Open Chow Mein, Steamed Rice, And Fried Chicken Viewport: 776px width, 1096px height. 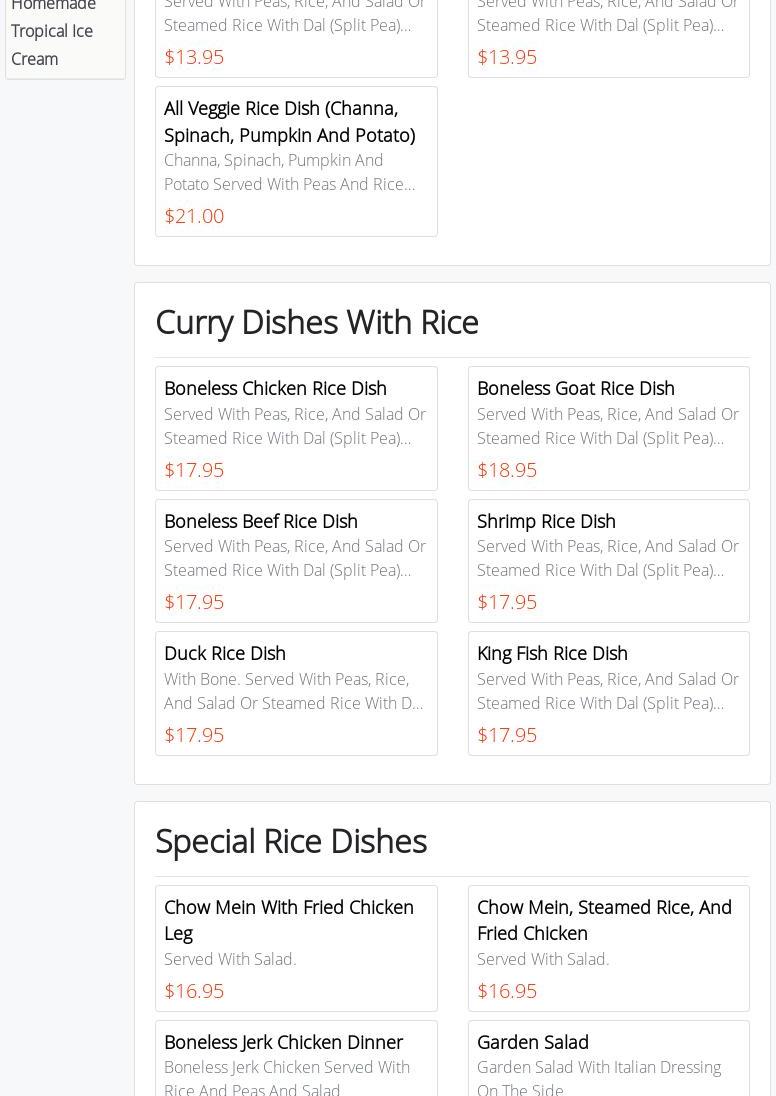click(604, 919)
